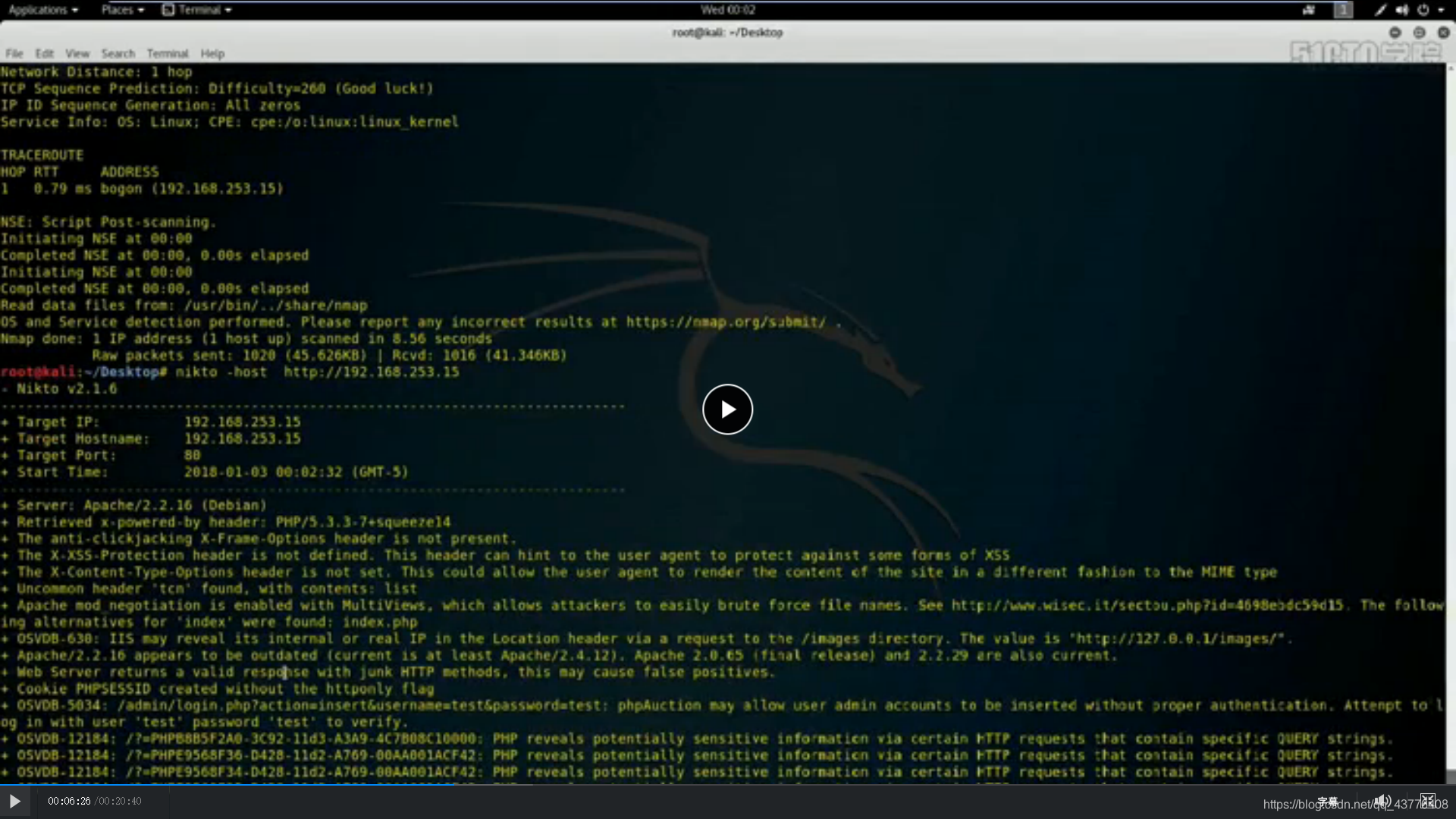Click the power icon in top bar
The width and height of the screenshot is (1456, 819).
1423,10
